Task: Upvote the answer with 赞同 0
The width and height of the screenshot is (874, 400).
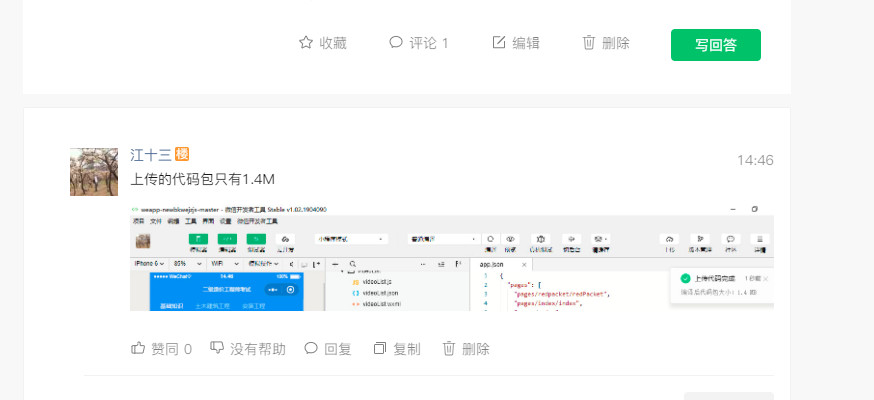Action: point(161,349)
